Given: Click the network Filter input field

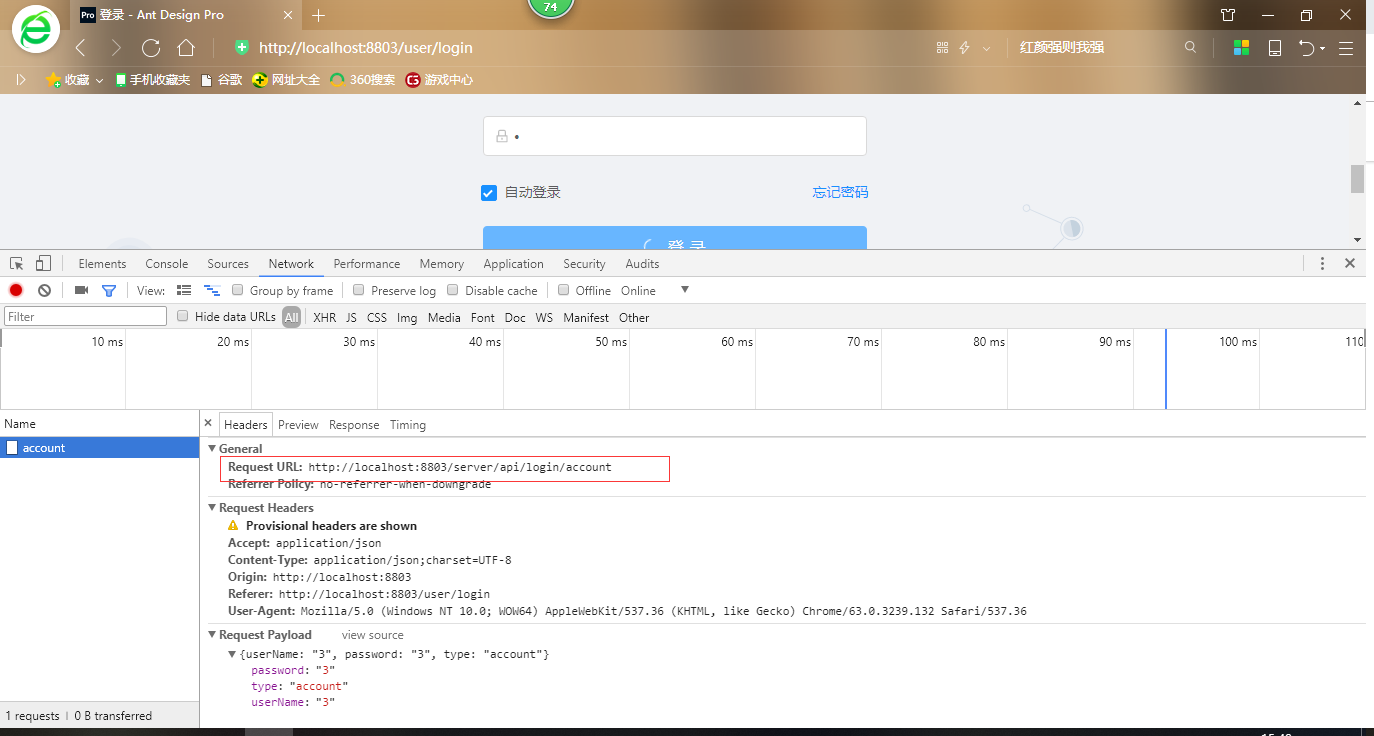Looking at the screenshot, I should point(84,315).
